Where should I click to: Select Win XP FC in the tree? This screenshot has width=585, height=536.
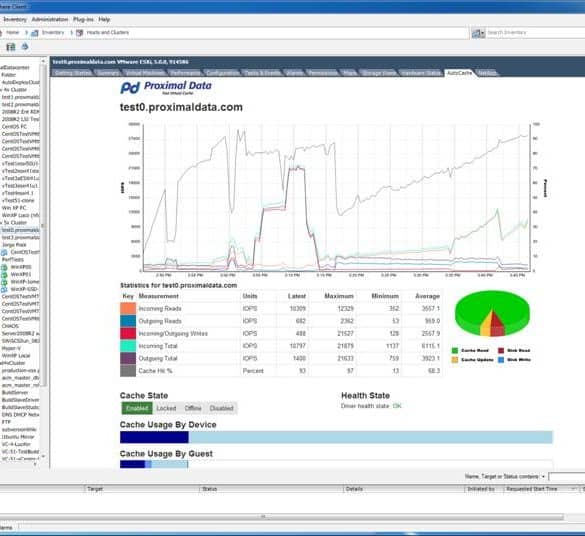tap(14, 208)
